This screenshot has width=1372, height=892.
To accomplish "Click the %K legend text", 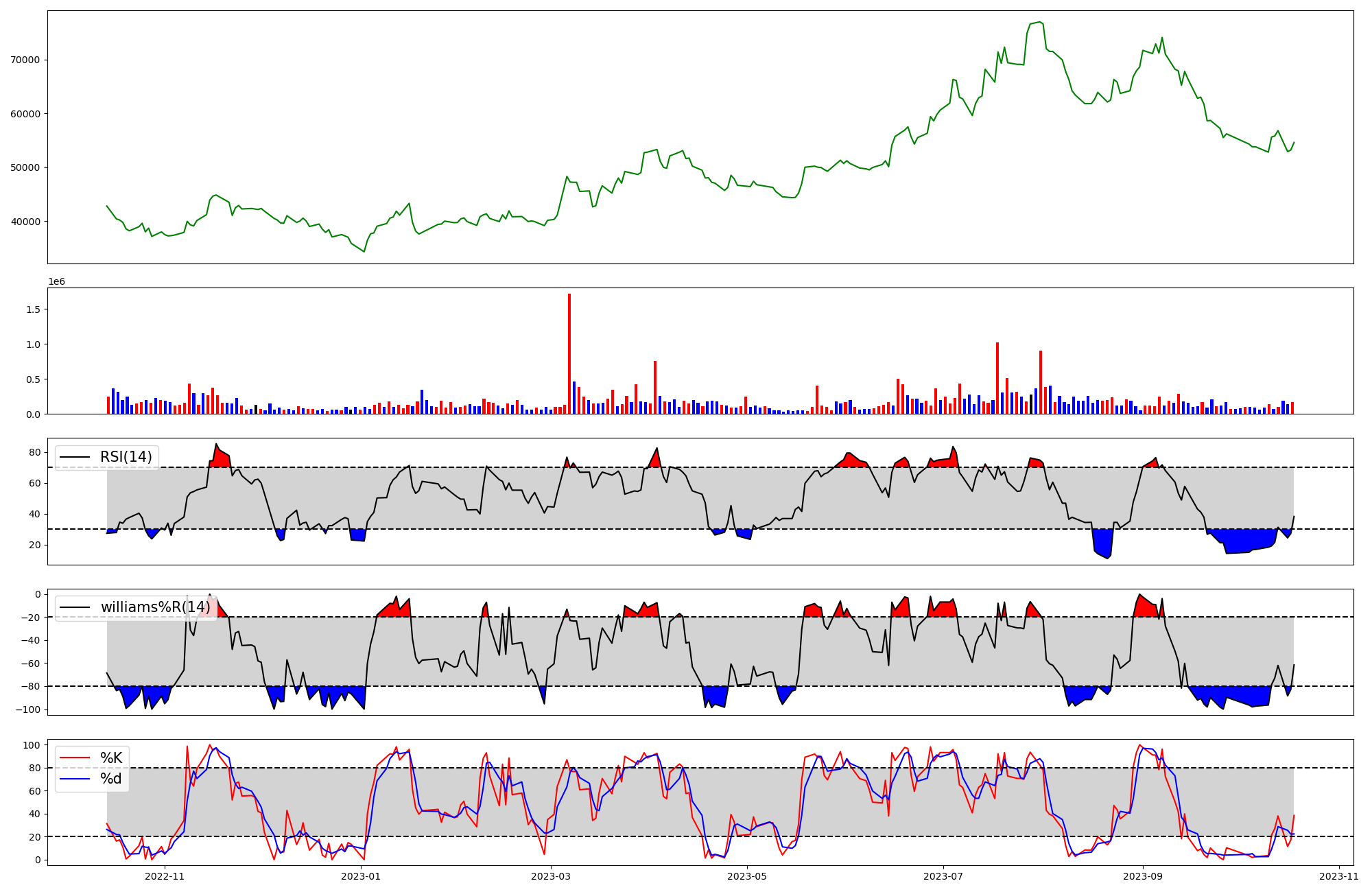I will click(x=111, y=758).
